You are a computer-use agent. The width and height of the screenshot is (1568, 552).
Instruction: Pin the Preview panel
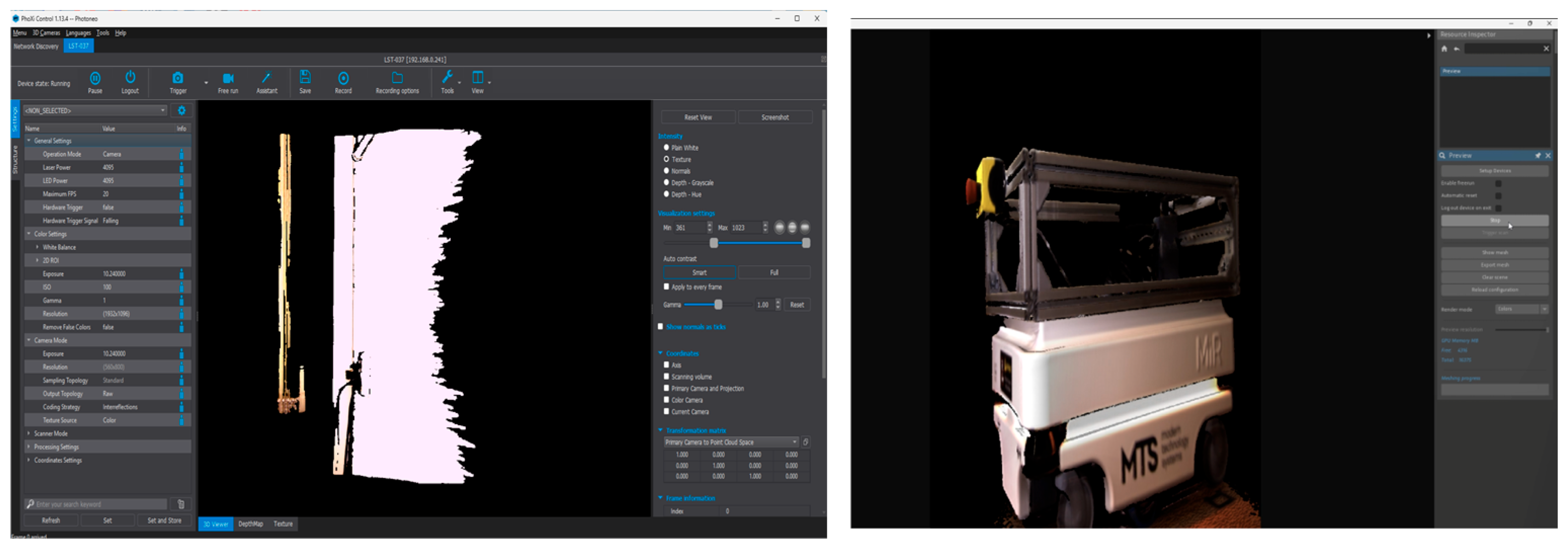pyautogui.click(x=1538, y=156)
